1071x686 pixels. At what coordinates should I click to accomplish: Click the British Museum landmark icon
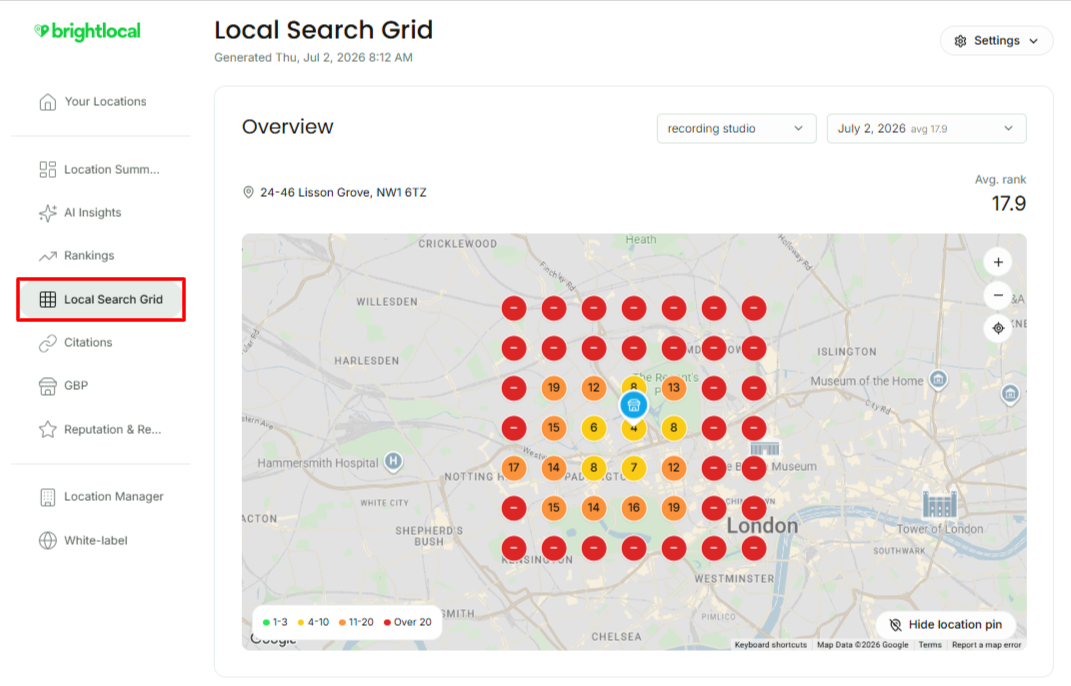click(x=764, y=448)
